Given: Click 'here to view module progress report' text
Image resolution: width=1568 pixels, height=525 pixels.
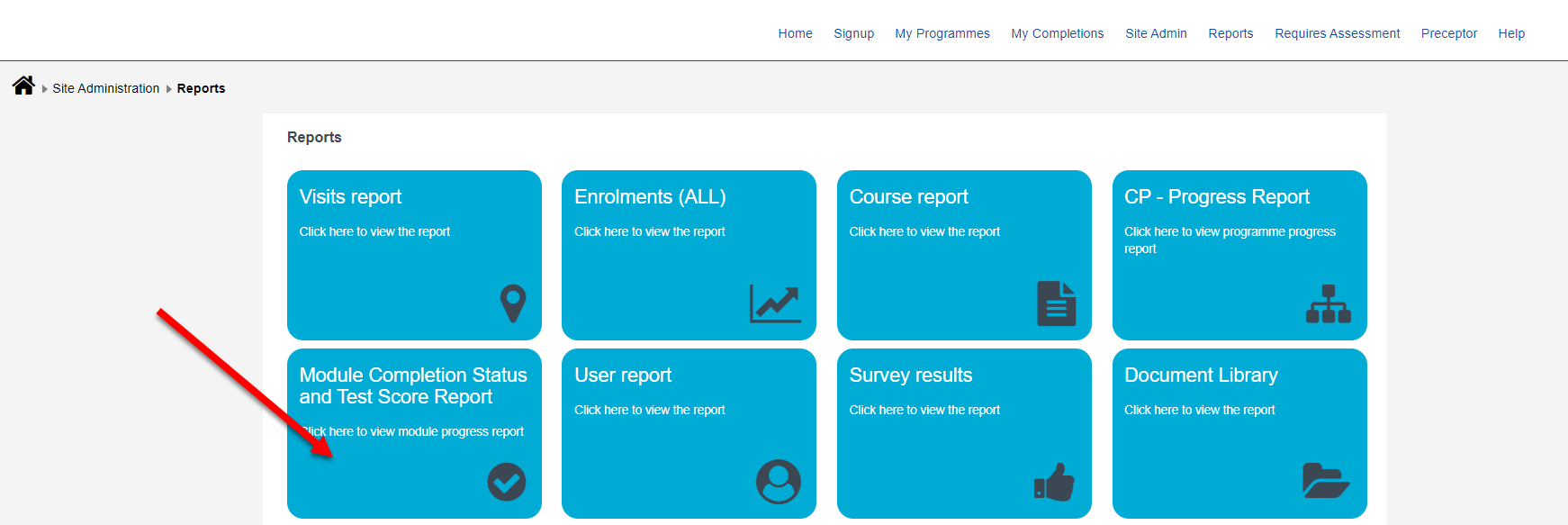Looking at the screenshot, I should [426, 431].
